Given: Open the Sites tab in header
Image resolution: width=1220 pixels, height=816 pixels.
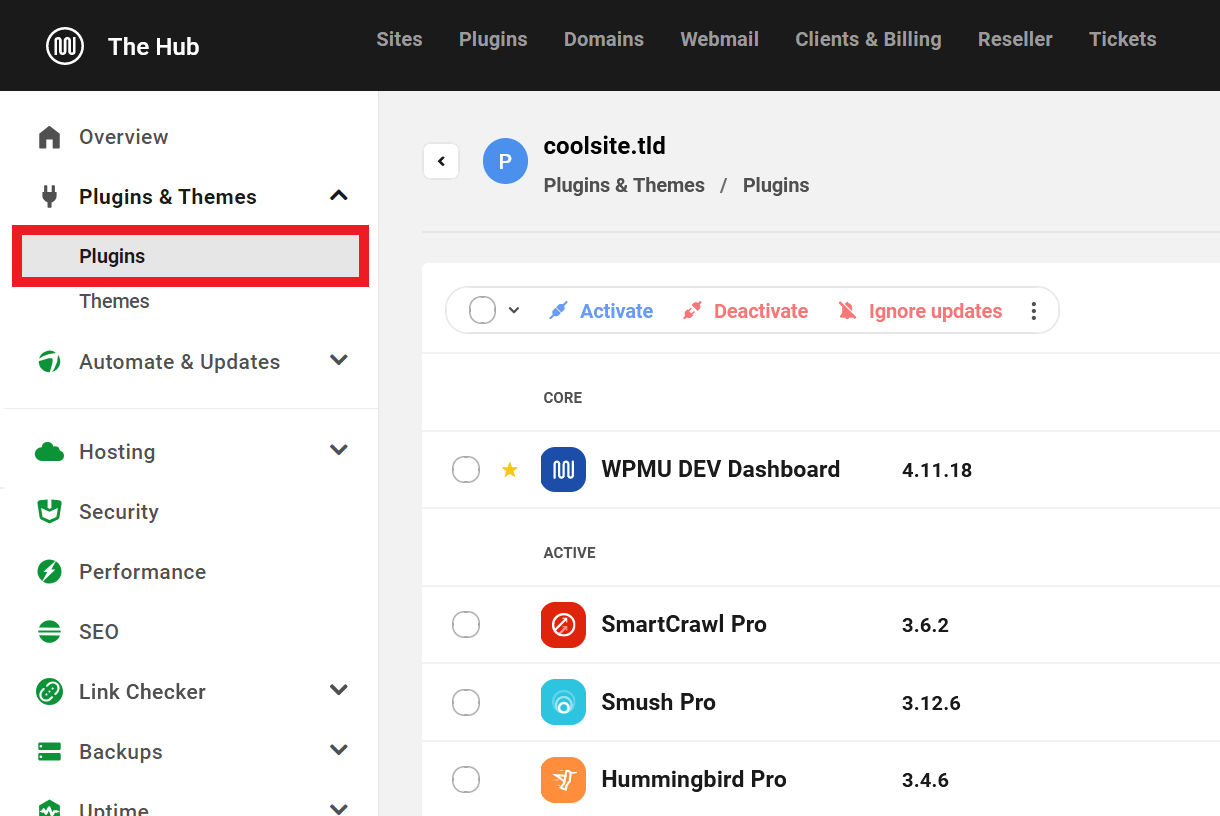Looking at the screenshot, I should pos(399,39).
